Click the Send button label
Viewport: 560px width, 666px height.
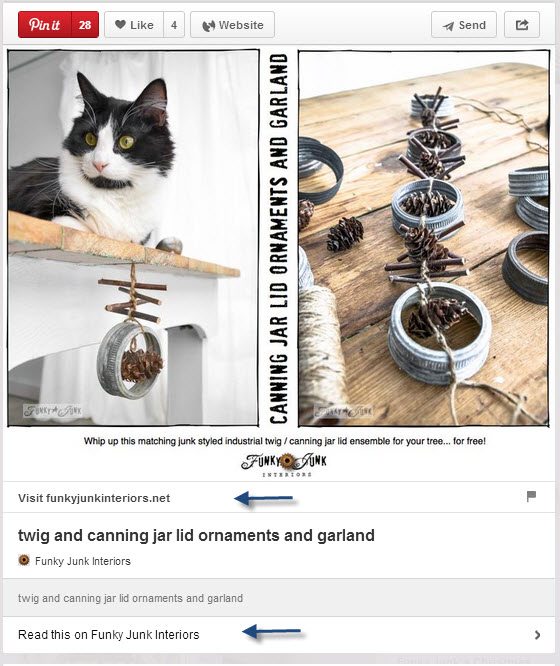pyautogui.click(x=472, y=25)
